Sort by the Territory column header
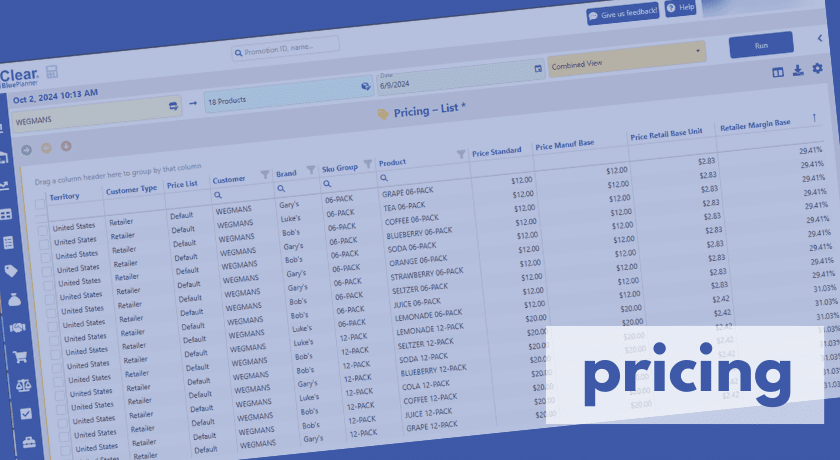Image resolution: width=840 pixels, height=460 pixels. tap(64, 197)
